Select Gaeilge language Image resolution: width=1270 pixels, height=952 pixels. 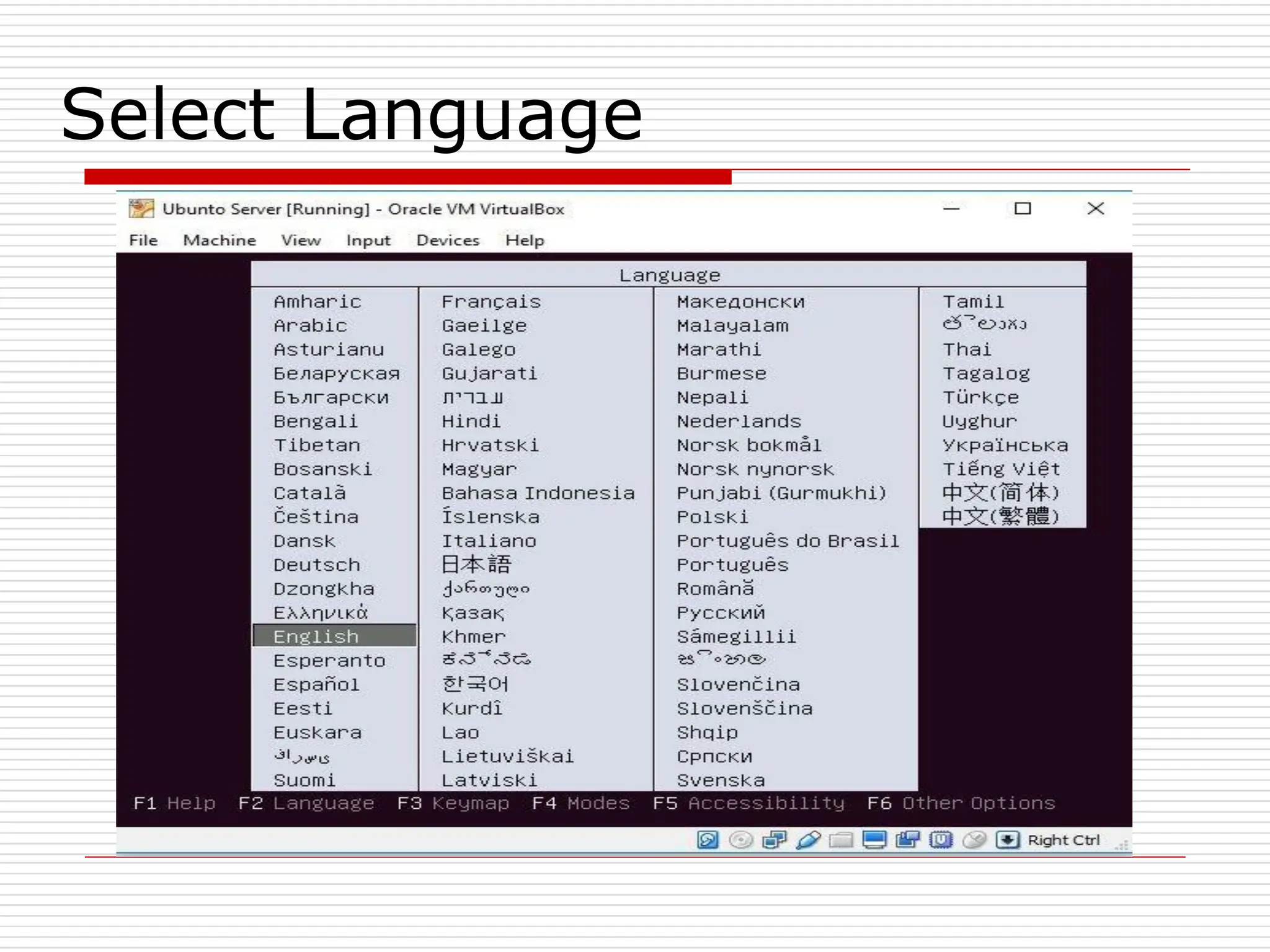(484, 325)
